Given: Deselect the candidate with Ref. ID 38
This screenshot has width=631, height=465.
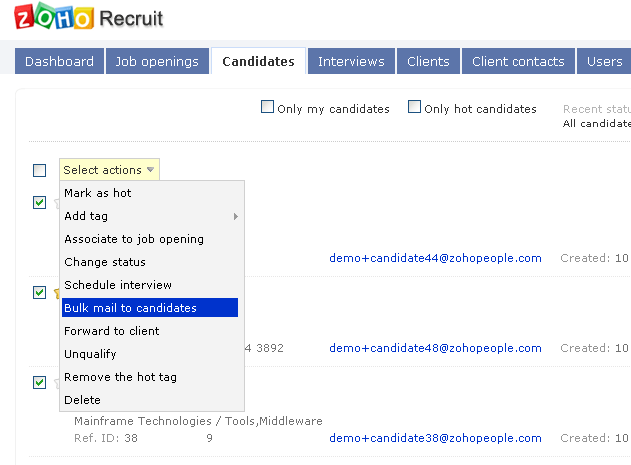Looking at the screenshot, I should [x=39, y=382].
